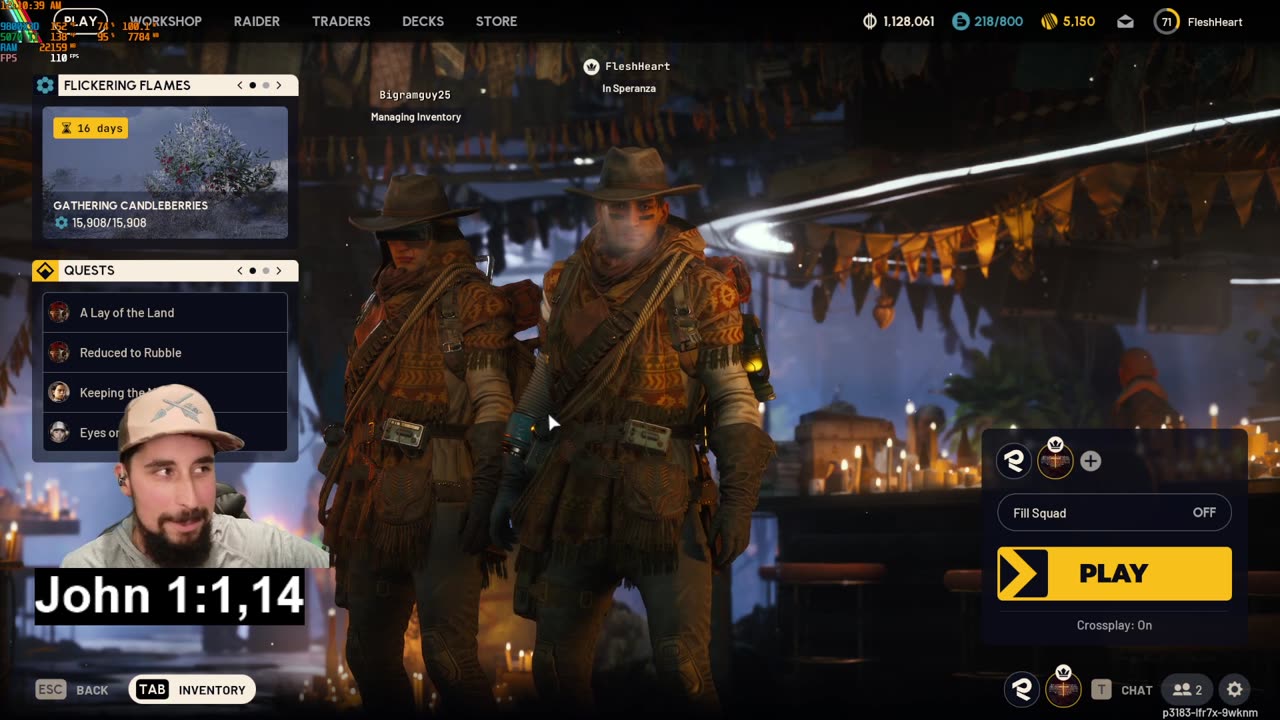
Task: Click the Reduced to Rubble quest portrait
Action: (x=59, y=352)
